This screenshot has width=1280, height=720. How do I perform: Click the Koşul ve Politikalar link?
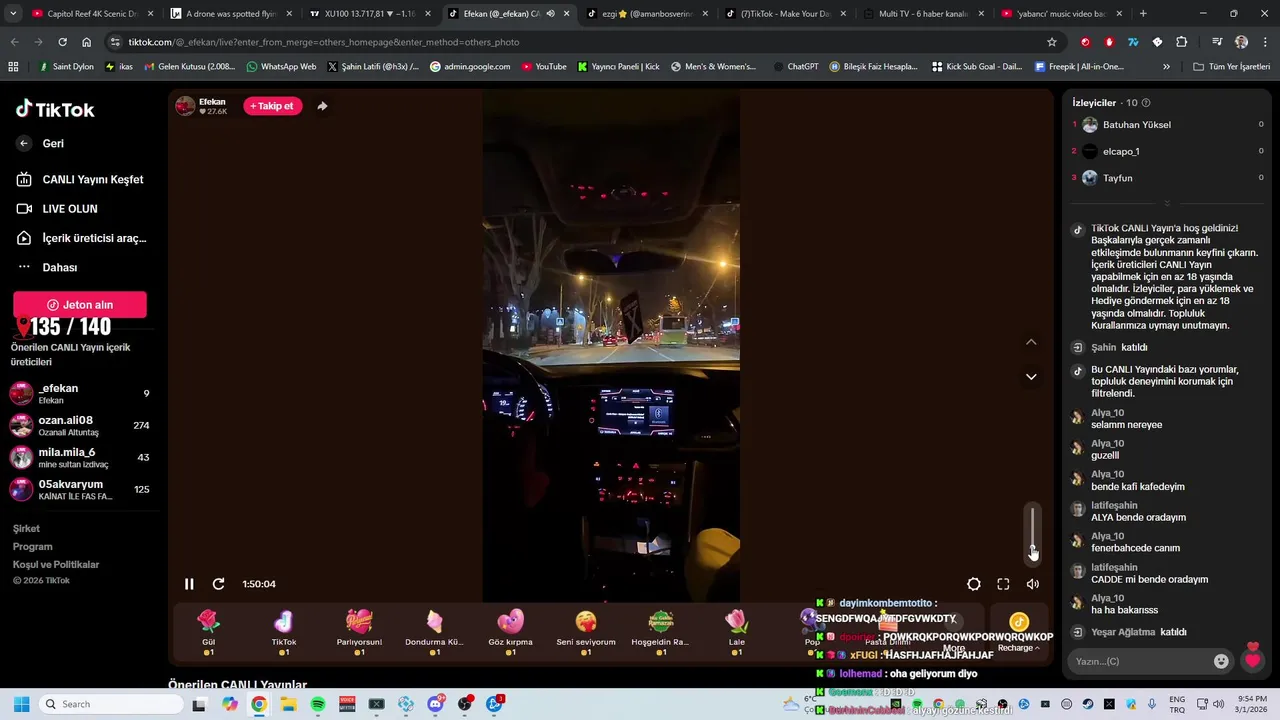(x=56, y=564)
